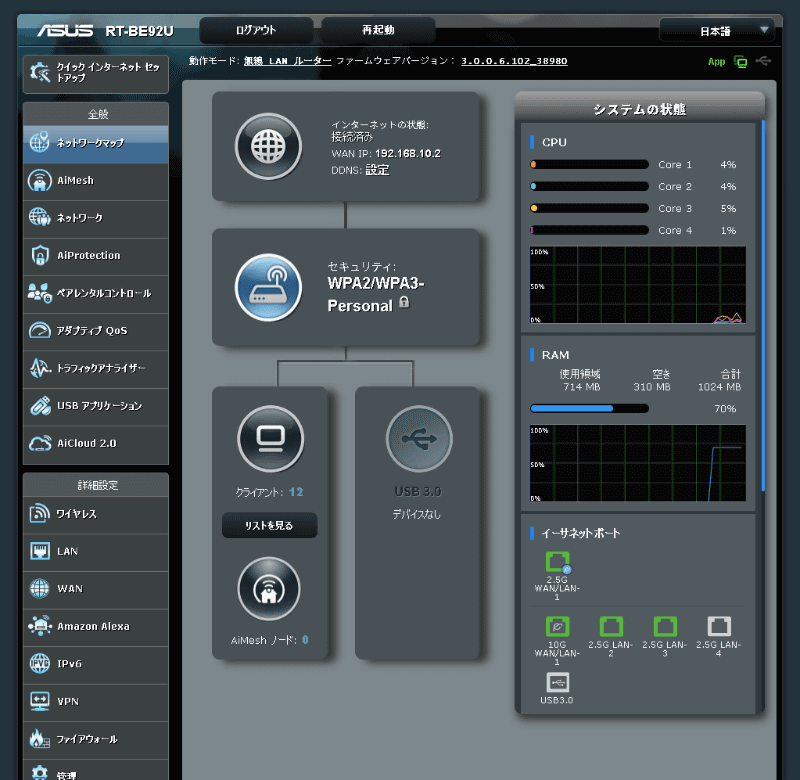Image resolution: width=800 pixels, height=780 pixels.
Task: Click the CPU usage graph
Action: (x=638, y=285)
